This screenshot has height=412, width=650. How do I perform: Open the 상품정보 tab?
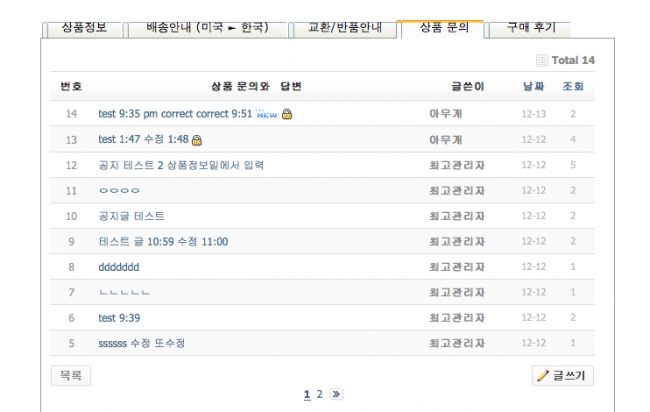click(x=84, y=28)
